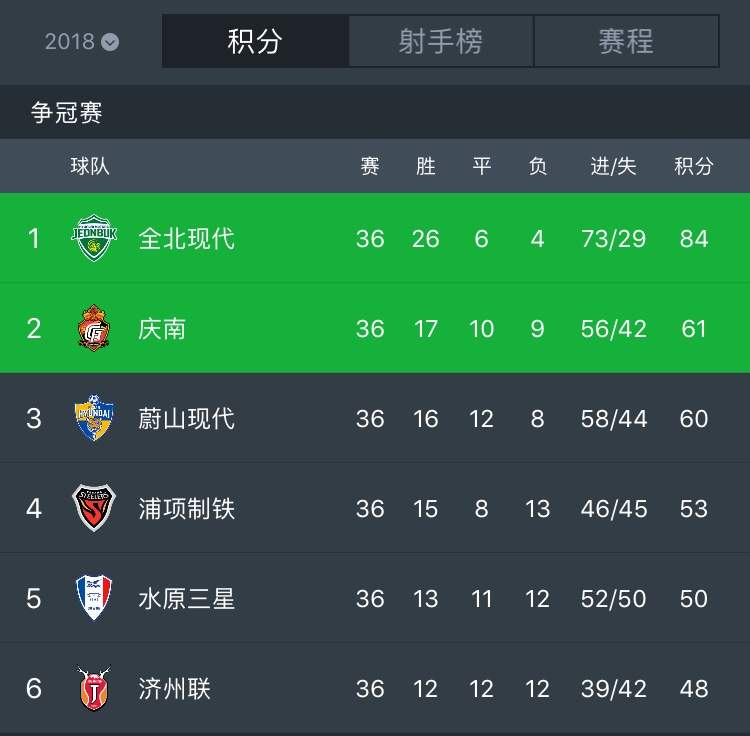
Task: Open the 庆南 team name link
Action: pos(162,329)
